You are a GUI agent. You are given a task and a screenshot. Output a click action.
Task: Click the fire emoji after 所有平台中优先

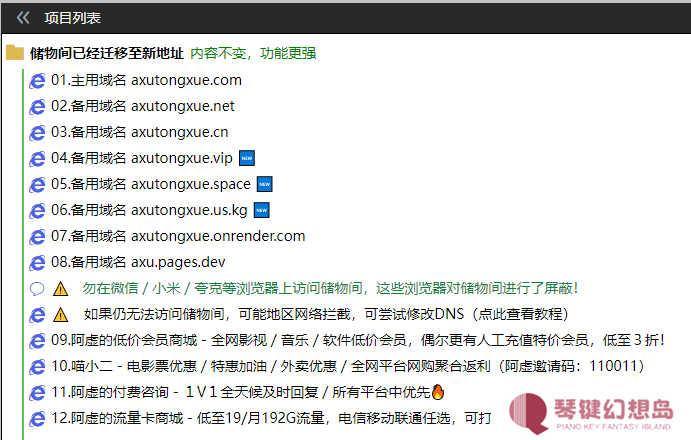click(438, 392)
